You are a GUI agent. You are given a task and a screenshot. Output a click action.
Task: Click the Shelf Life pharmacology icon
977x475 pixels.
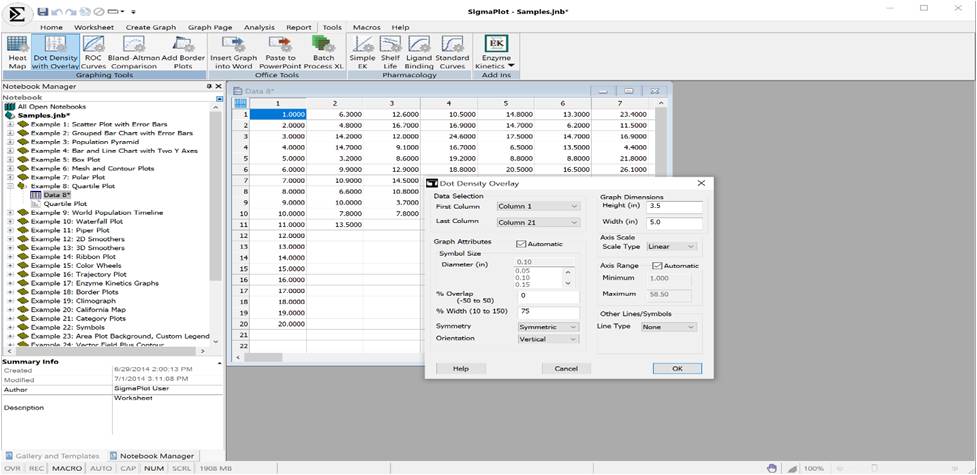coord(390,52)
